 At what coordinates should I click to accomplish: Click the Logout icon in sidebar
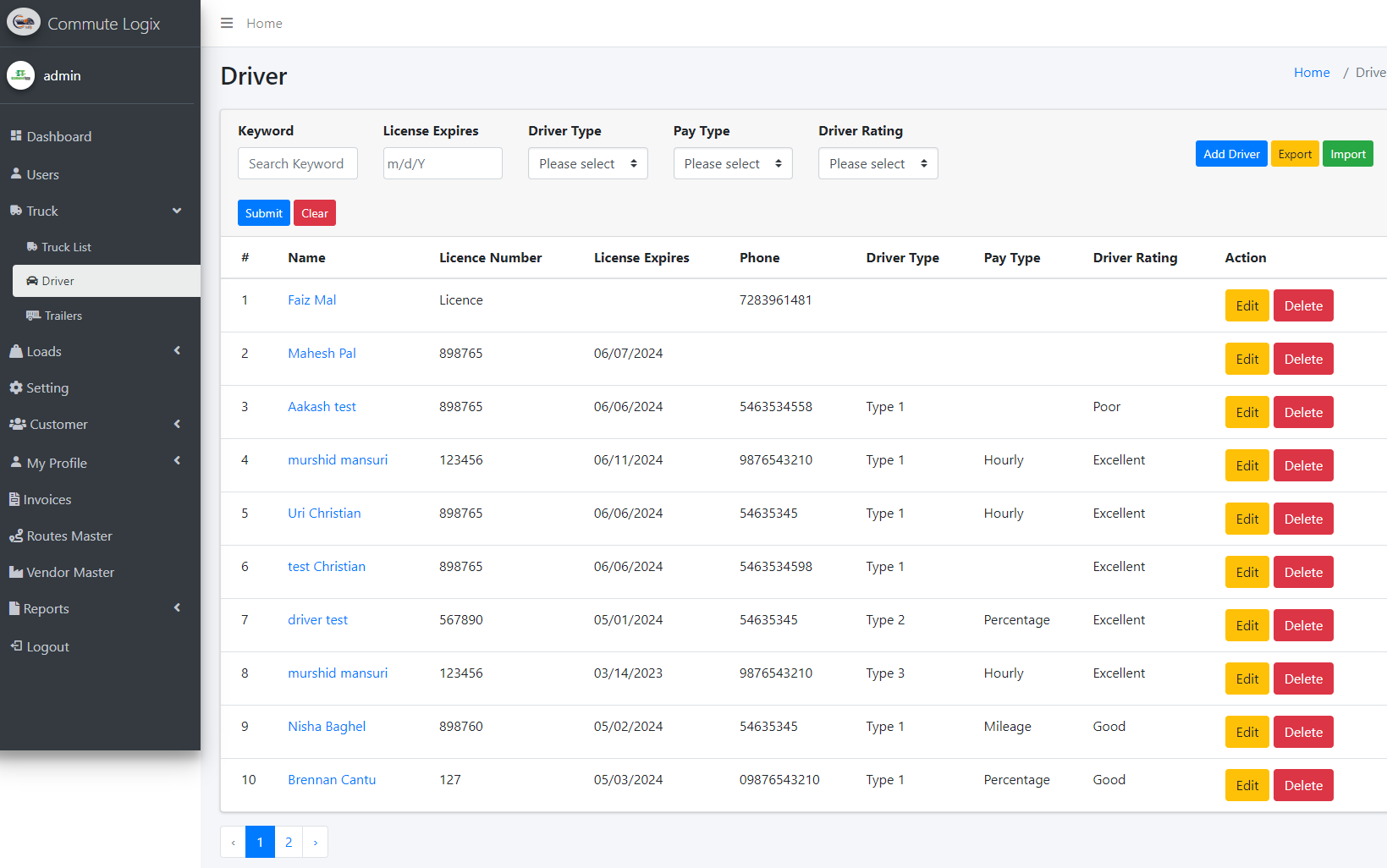point(16,646)
